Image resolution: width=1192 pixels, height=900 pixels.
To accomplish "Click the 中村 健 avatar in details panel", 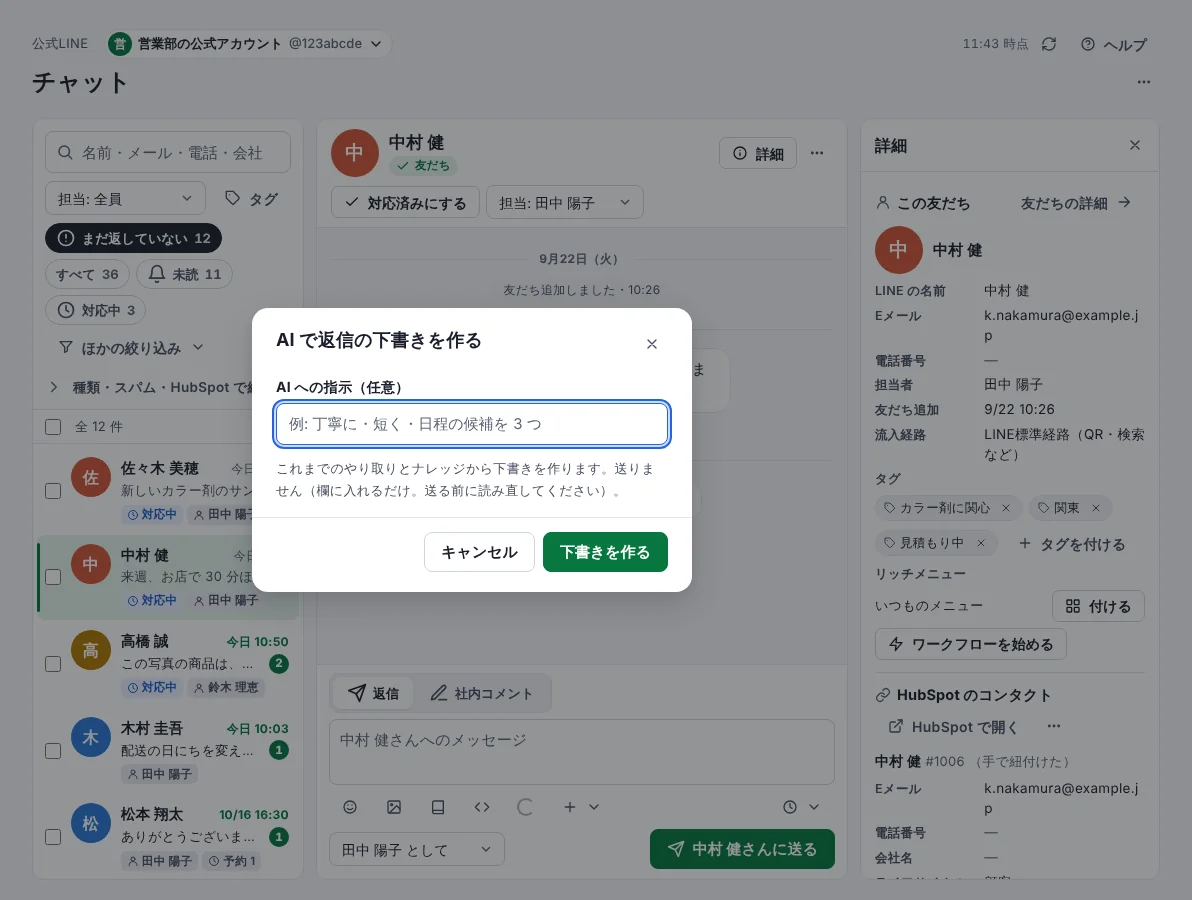I will (898, 250).
